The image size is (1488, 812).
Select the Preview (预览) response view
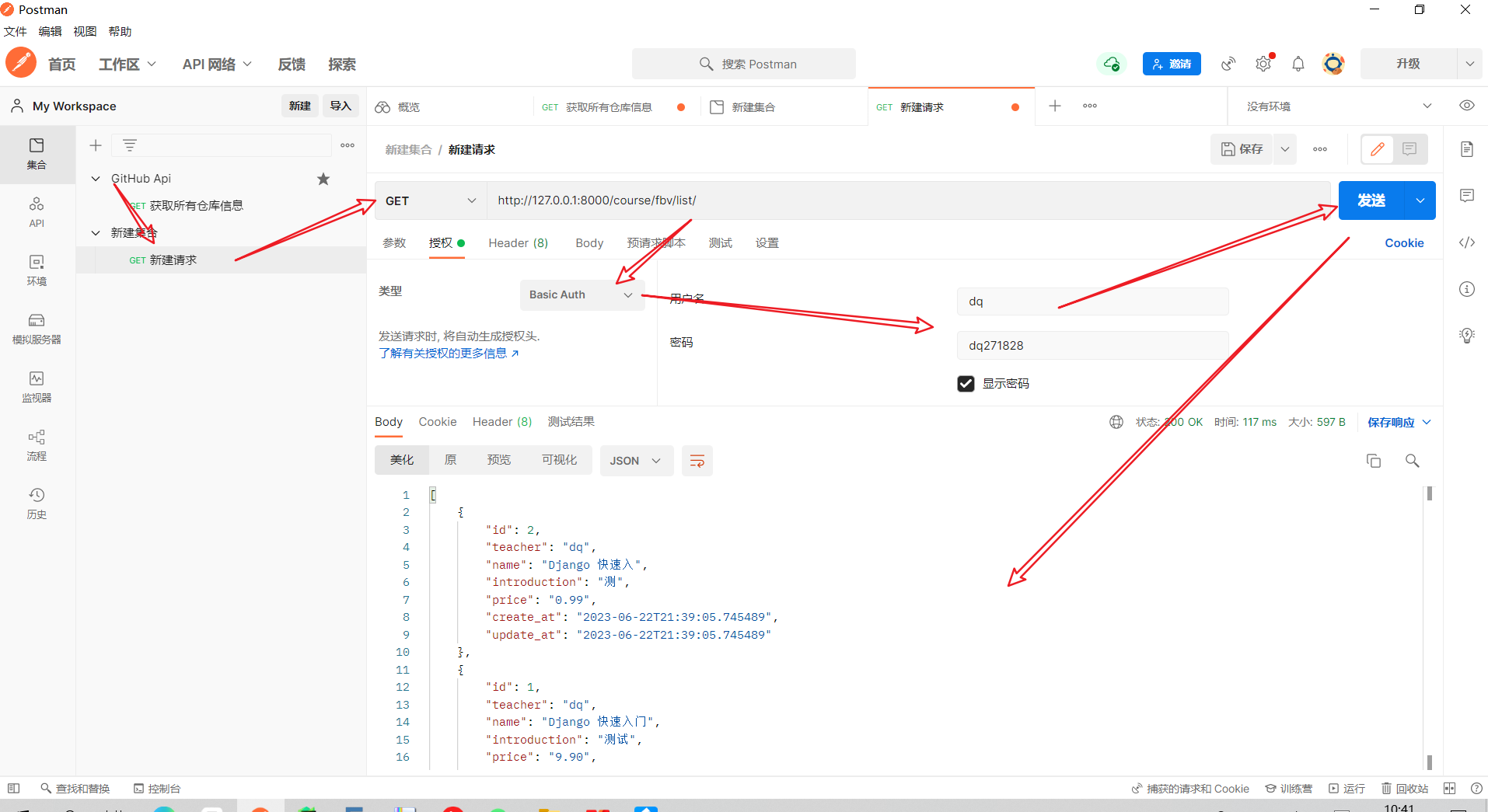point(498,460)
